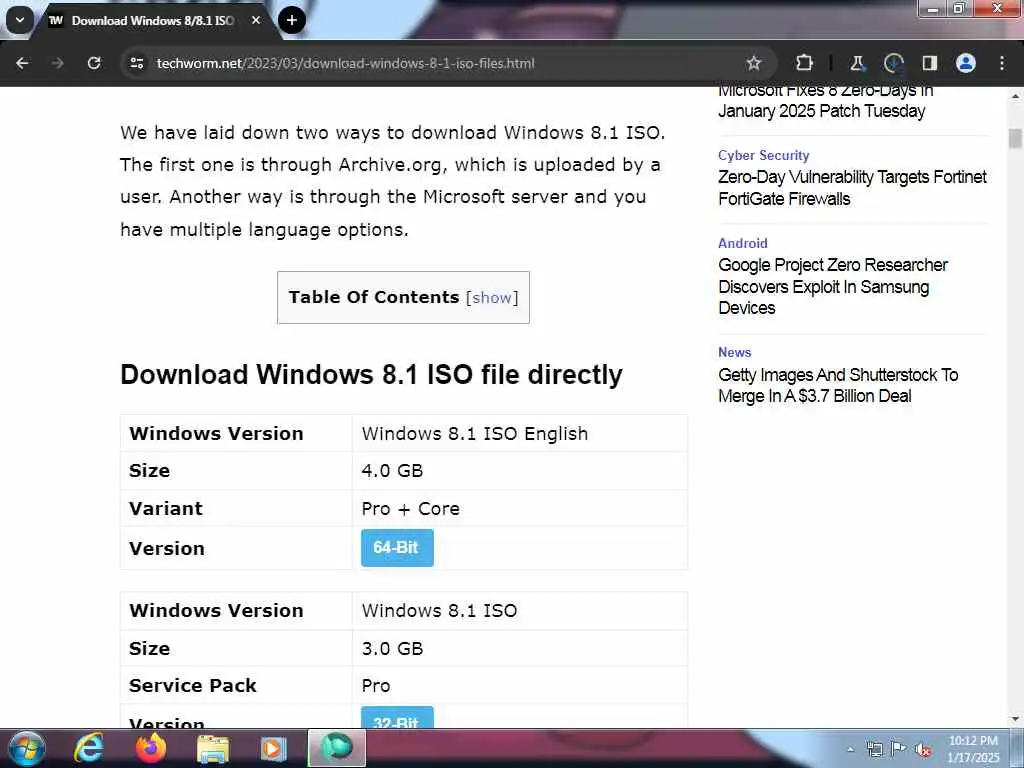Select the Download Windows 8/8.1 ISO tab
The width and height of the screenshot is (1024, 768).
[x=152, y=20]
